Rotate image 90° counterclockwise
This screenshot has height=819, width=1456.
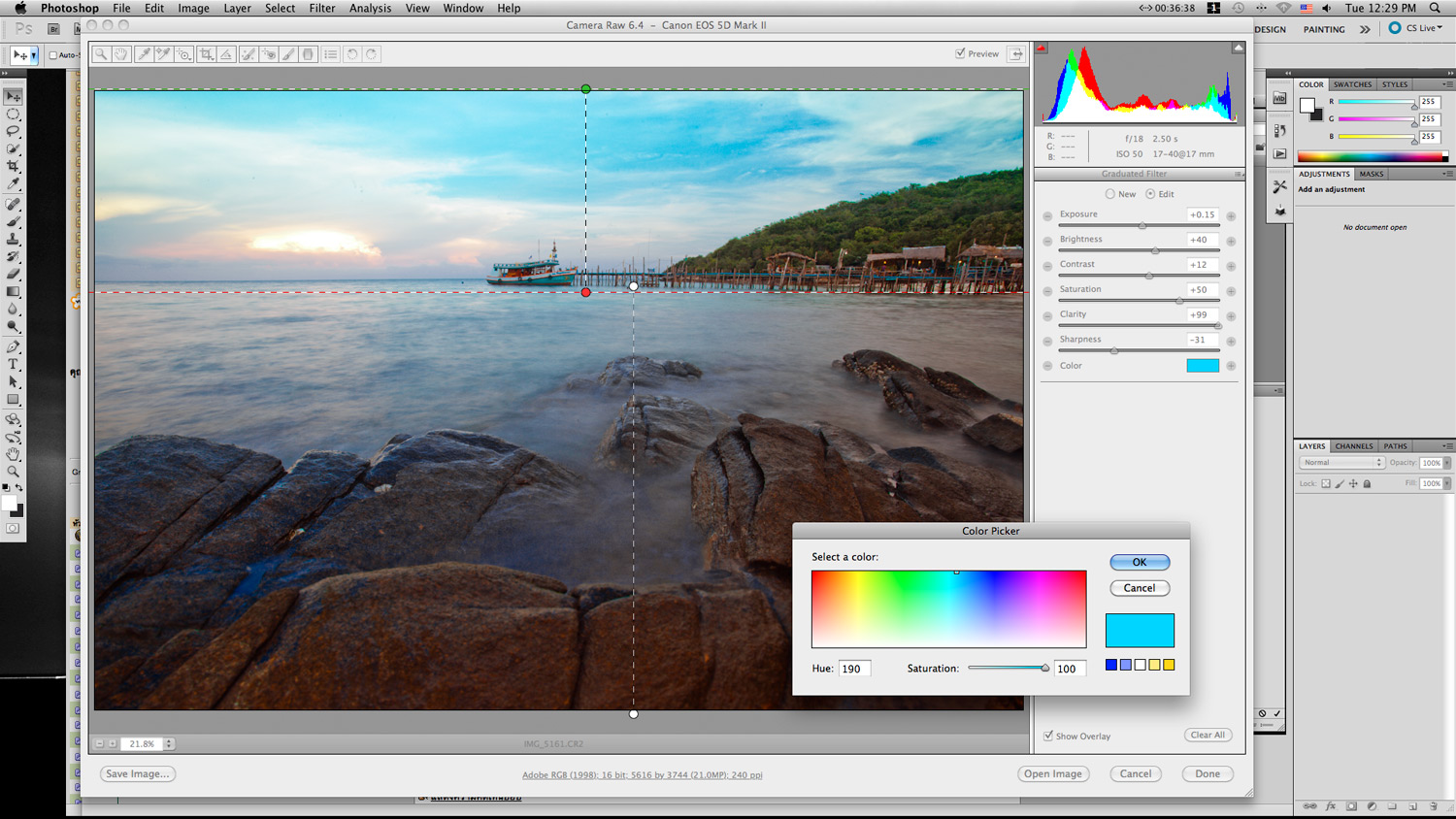351,54
